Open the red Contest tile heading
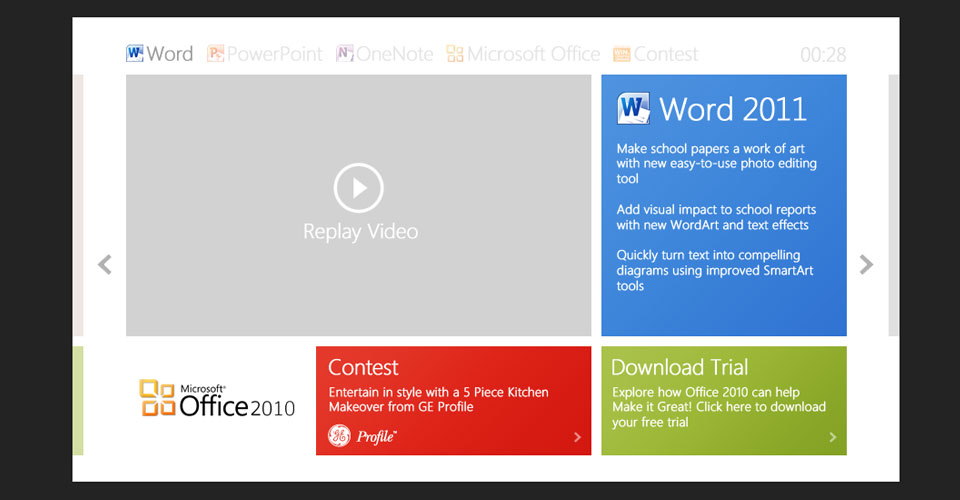 pyautogui.click(x=363, y=367)
